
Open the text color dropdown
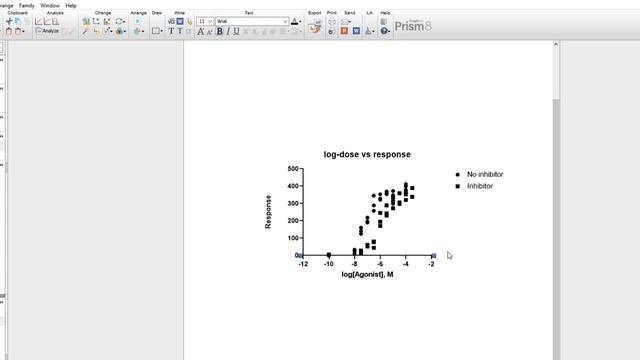point(296,21)
